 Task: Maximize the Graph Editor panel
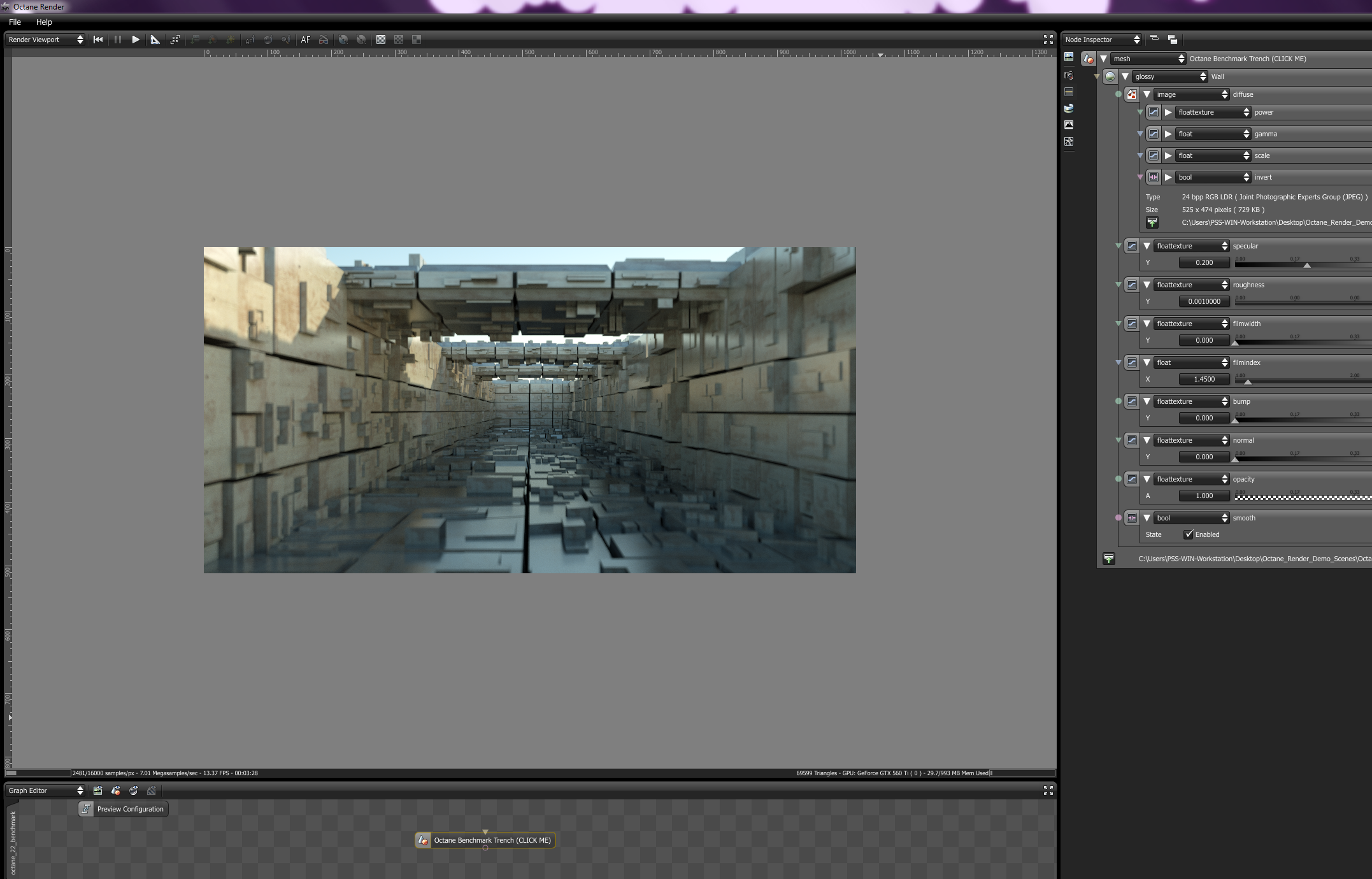coord(1048,790)
